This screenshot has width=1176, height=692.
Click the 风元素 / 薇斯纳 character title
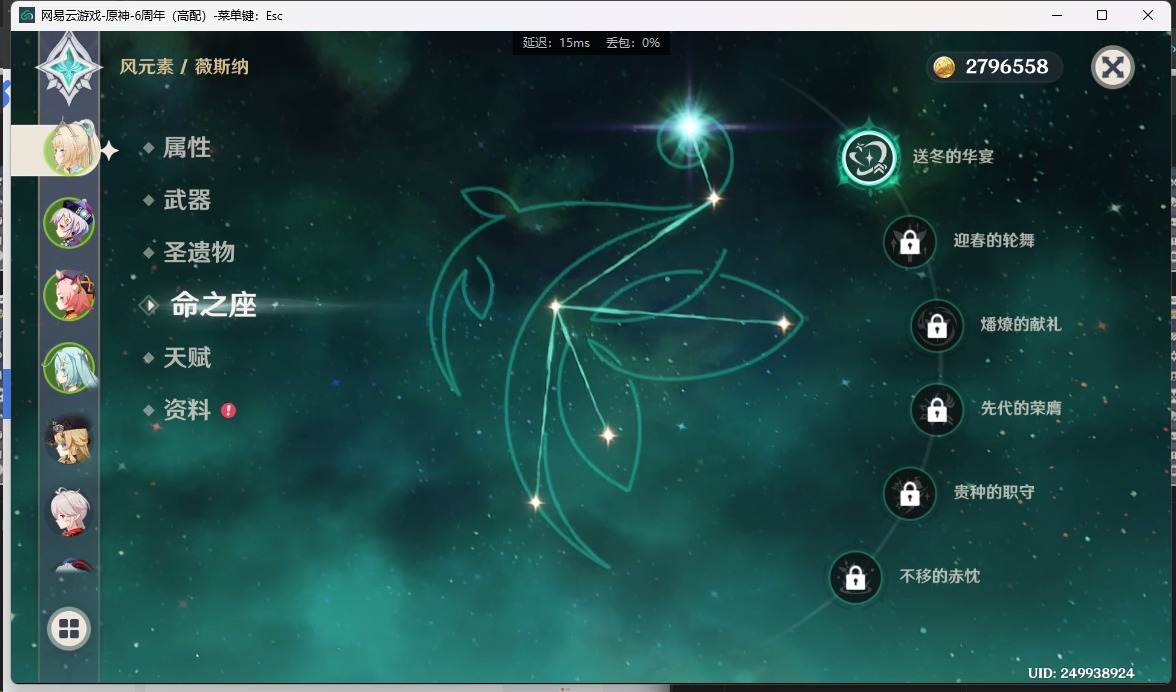[x=184, y=67]
